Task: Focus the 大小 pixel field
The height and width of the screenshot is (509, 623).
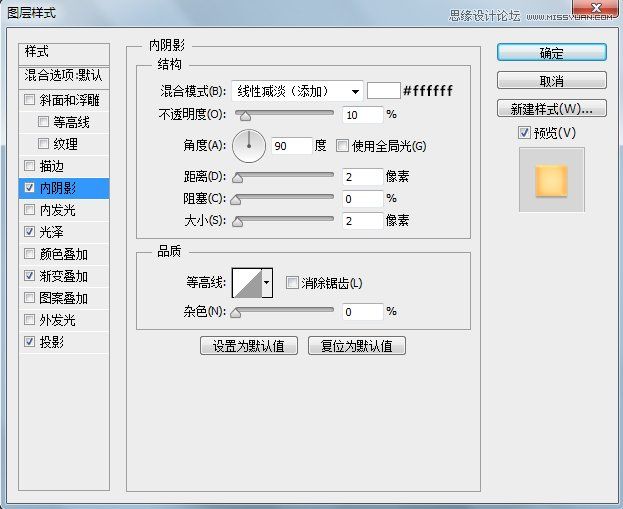Action: 362,221
